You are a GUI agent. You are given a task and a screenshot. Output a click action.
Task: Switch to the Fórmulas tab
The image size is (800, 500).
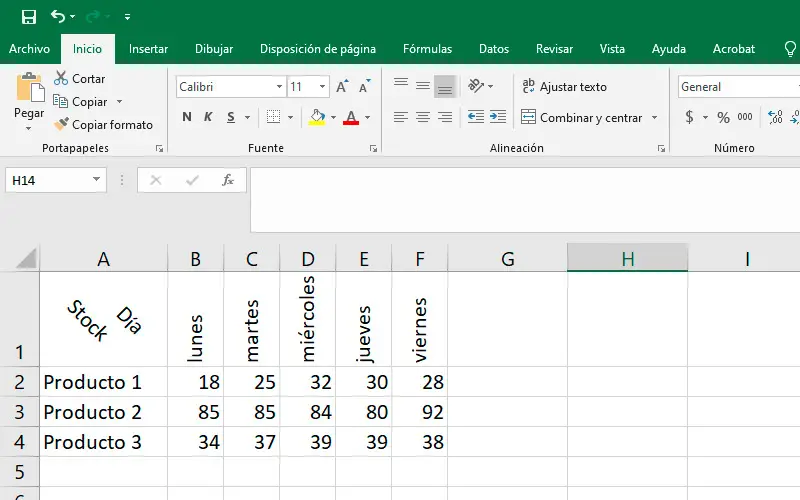[427, 49]
